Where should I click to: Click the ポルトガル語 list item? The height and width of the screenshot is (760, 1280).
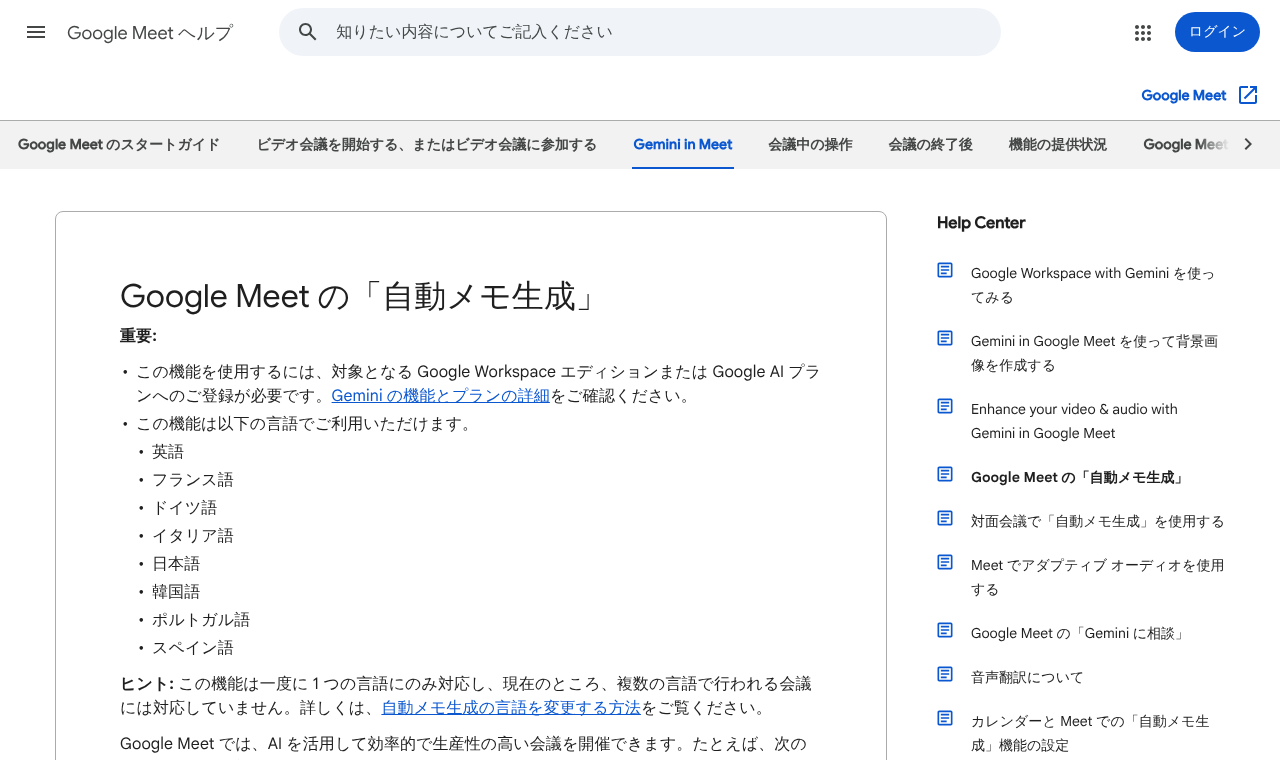pyautogui.click(x=201, y=619)
